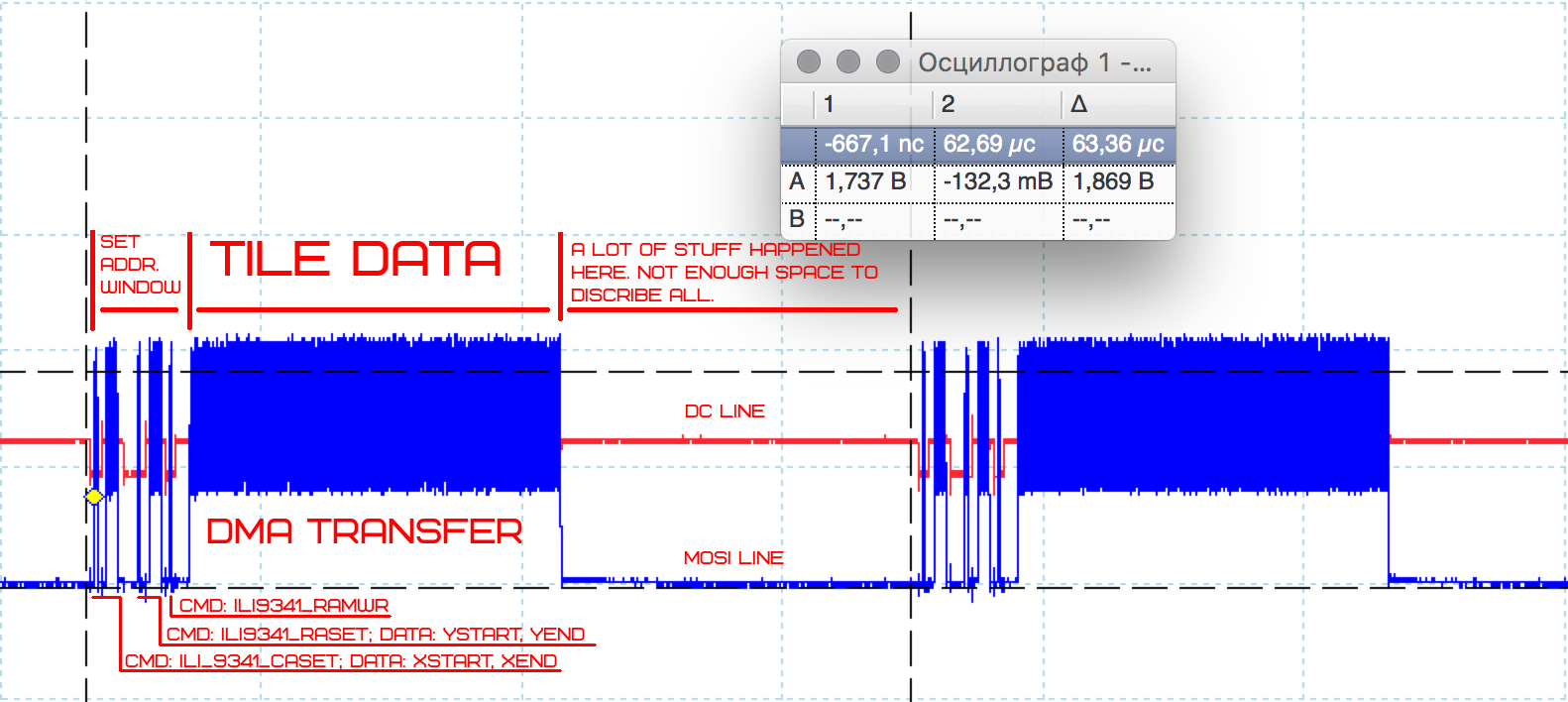Click the A LOT OF STUFF HAPPENED note
The width and height of the screenshot is (1568, 702).
pos(725,273)
